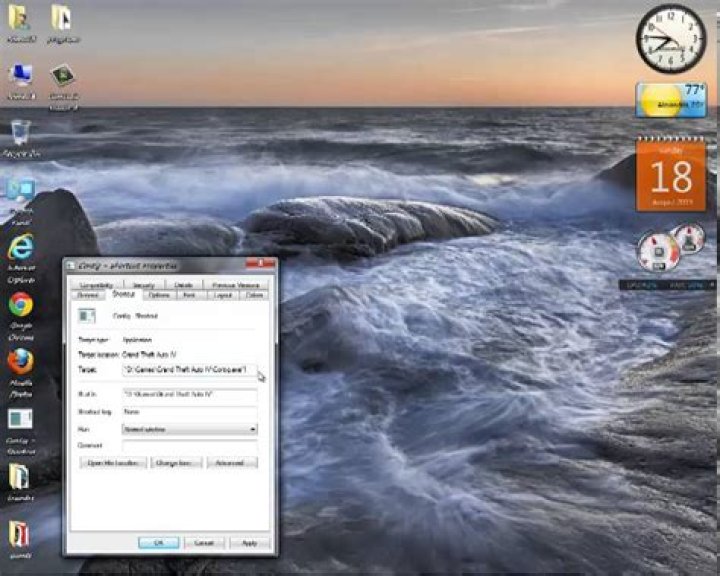Click the orange calendar gadget showing 18
The width and height of the screenshot is (720, 576).
tap(670, 175)
